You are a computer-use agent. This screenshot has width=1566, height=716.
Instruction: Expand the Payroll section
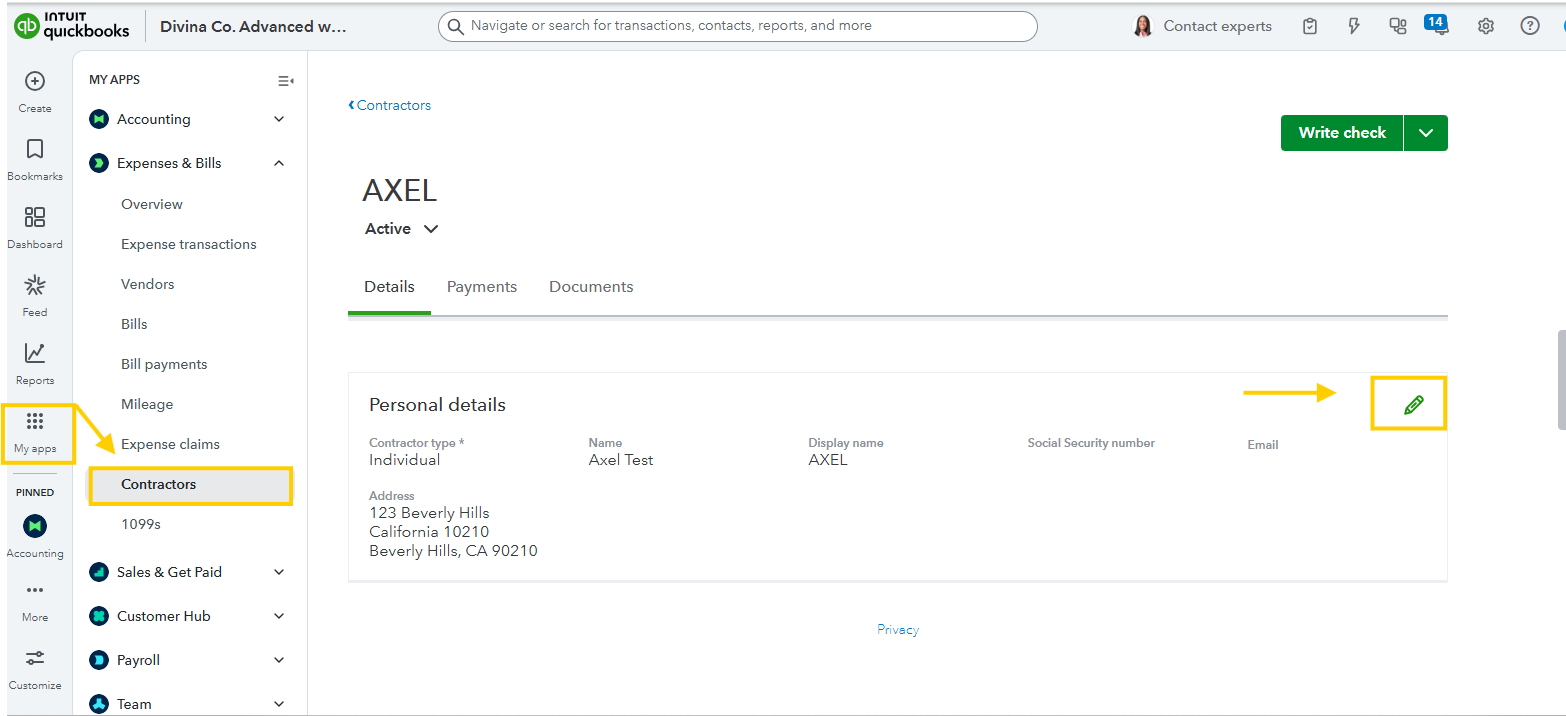click(279, 660)
